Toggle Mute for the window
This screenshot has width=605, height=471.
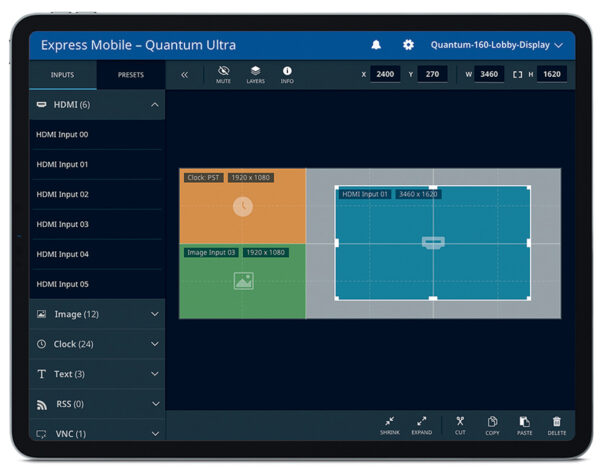coord(223,74)
